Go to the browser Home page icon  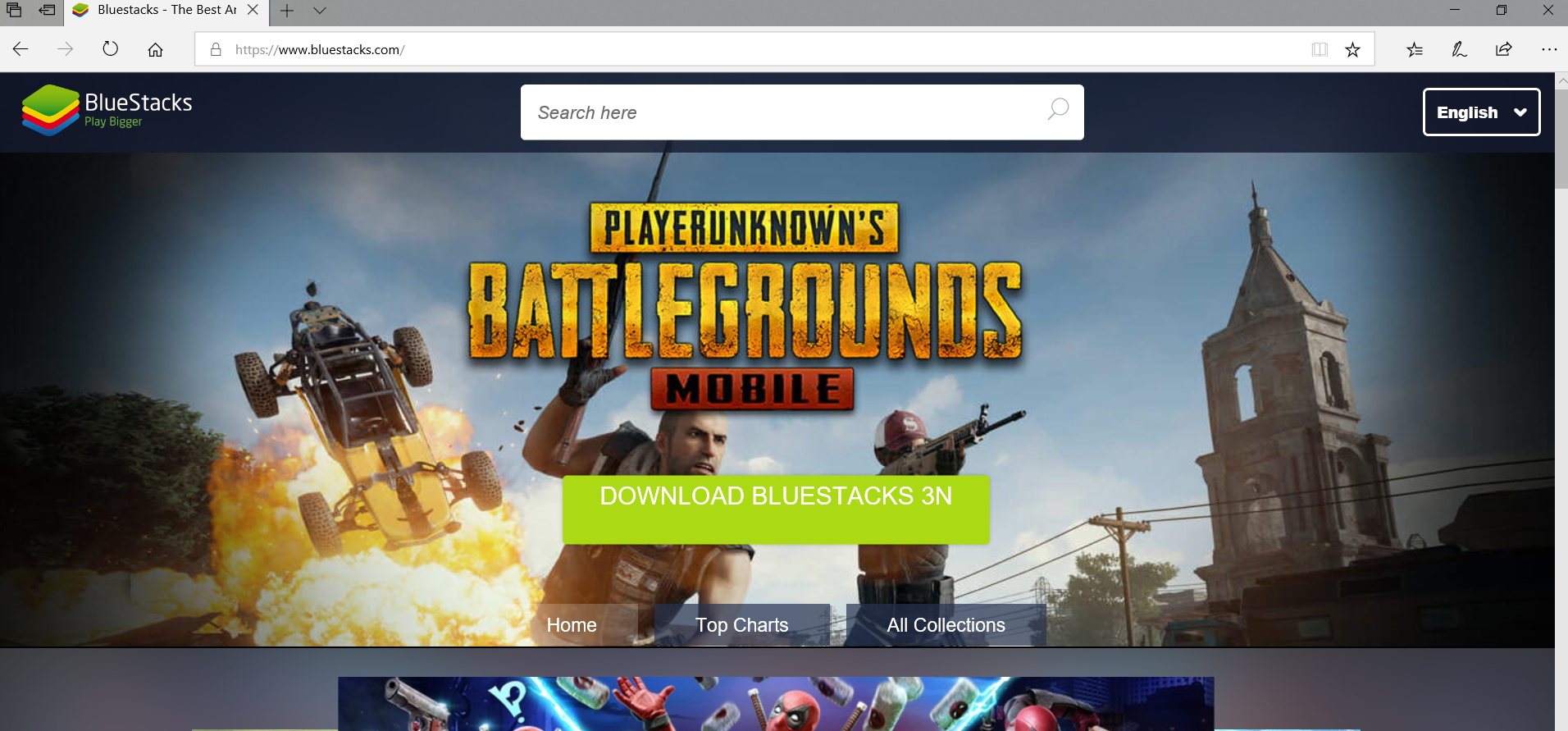[x=155, y=49]
